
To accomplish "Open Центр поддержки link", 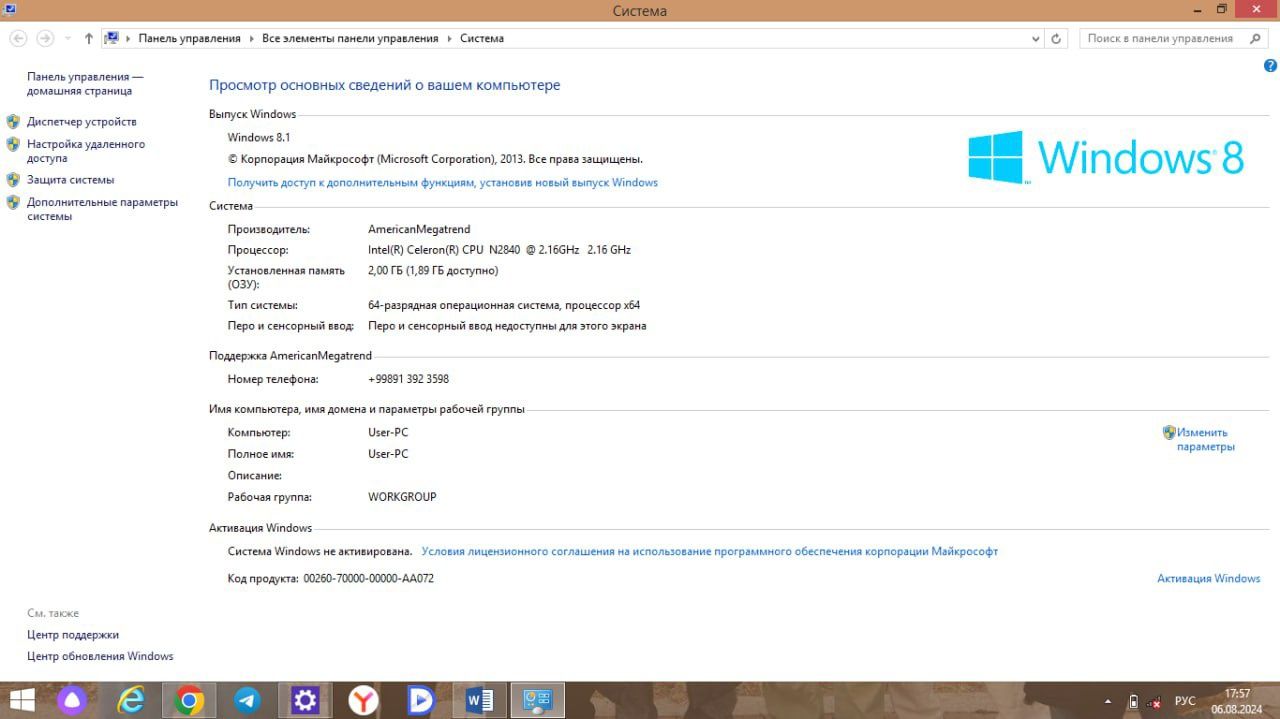I will (x=73, y=635).
